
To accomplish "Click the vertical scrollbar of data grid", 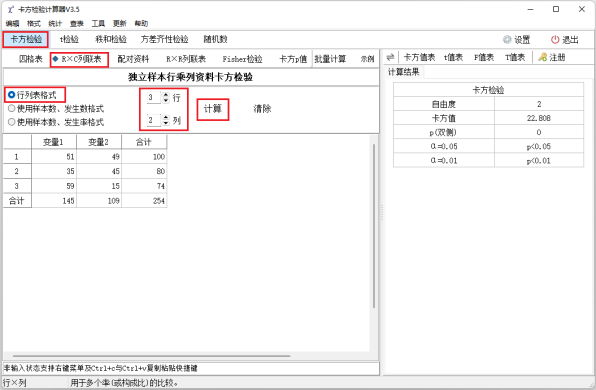I will 374,226.
